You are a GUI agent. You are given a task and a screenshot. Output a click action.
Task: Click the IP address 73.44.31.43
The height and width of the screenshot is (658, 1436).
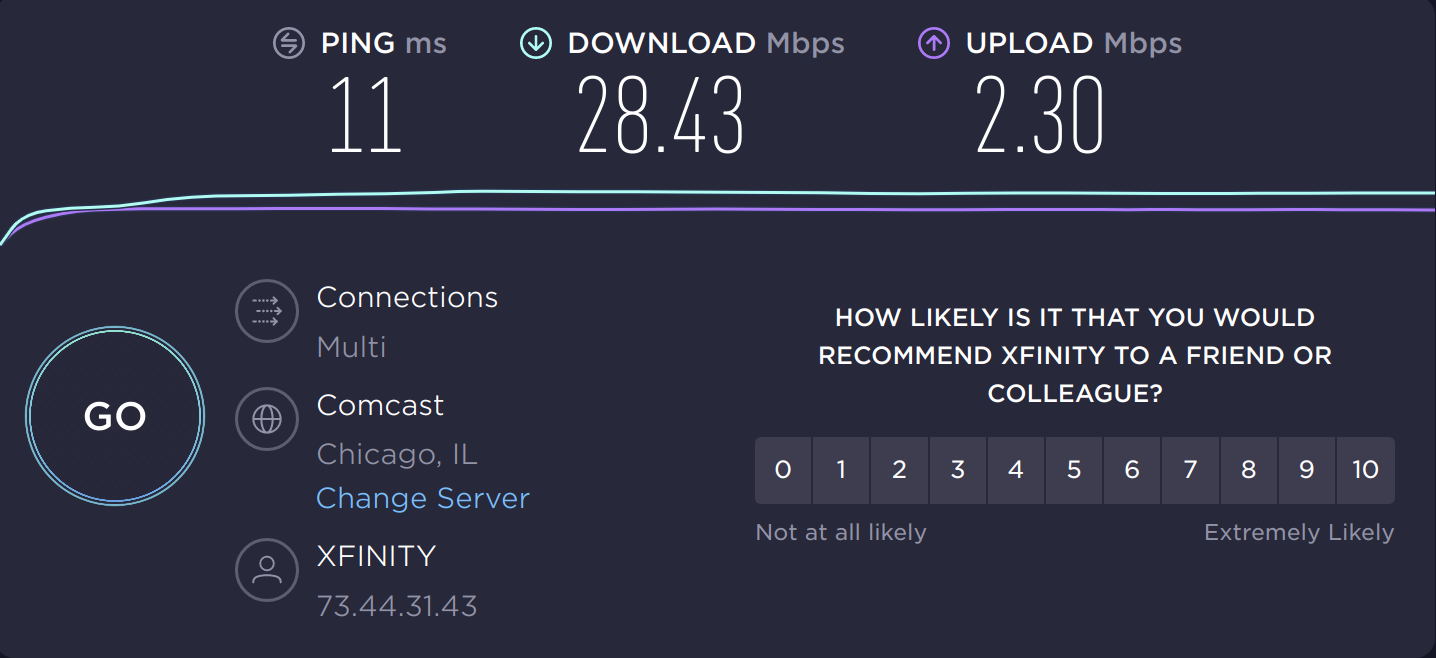tap(397, 605)
